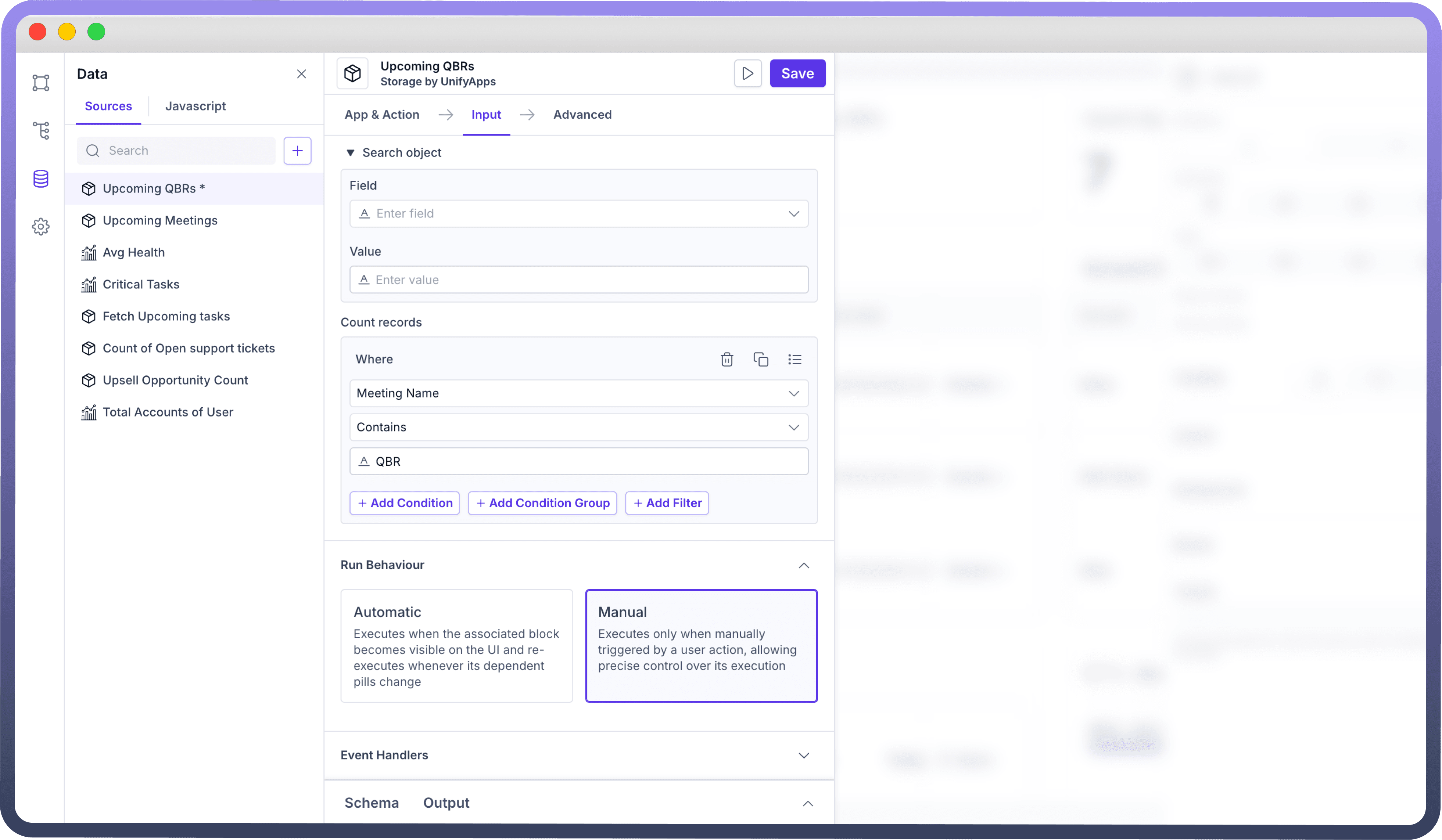Click the canvas frame icon in left sidebar
The image size is (1442, 840).
point(41,83)
